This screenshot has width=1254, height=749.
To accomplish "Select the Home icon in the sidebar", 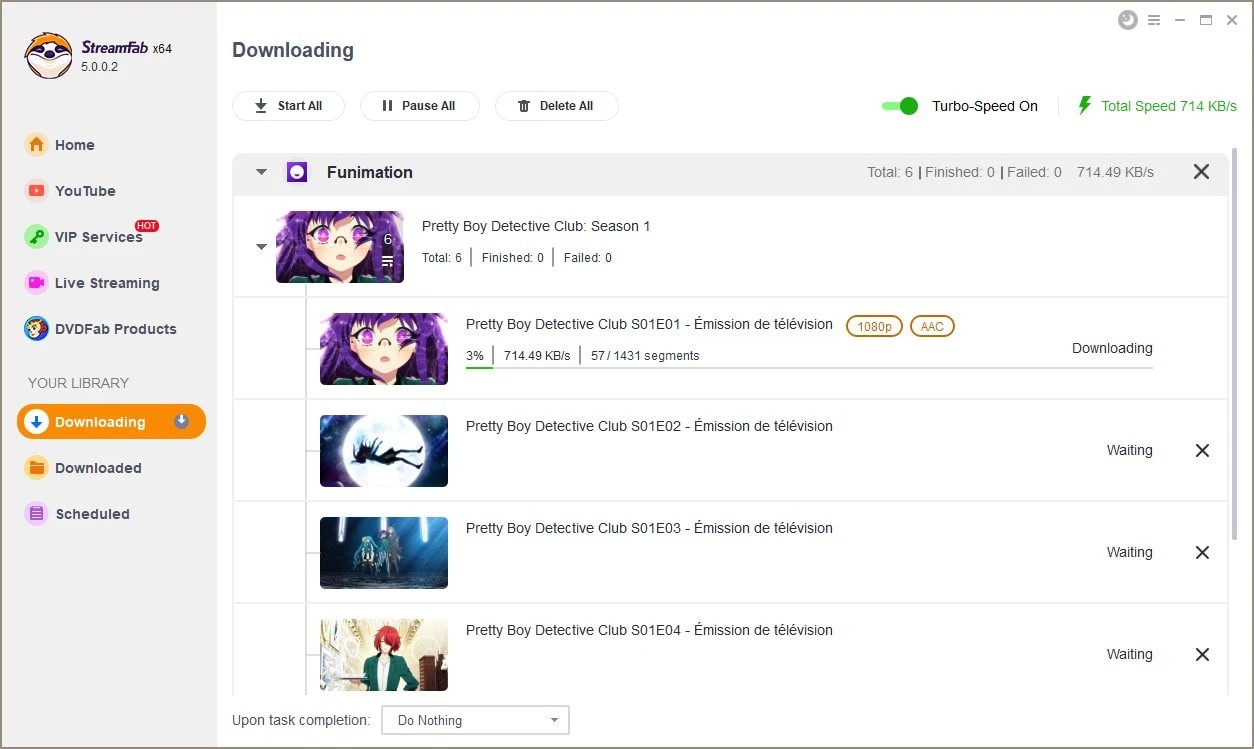I will (x=36, y=144).
